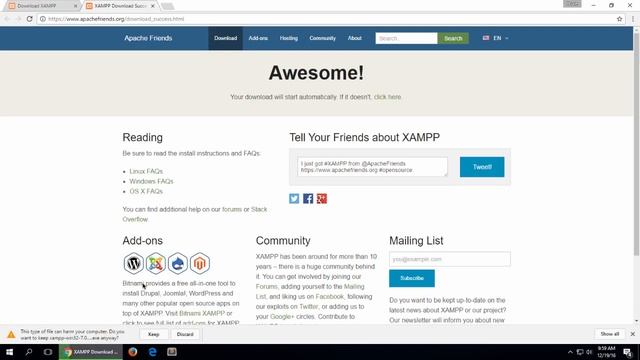This screenshot has width=640, height=360.
Task: Share on Facebook via the f icon
Action: (308, 198)
